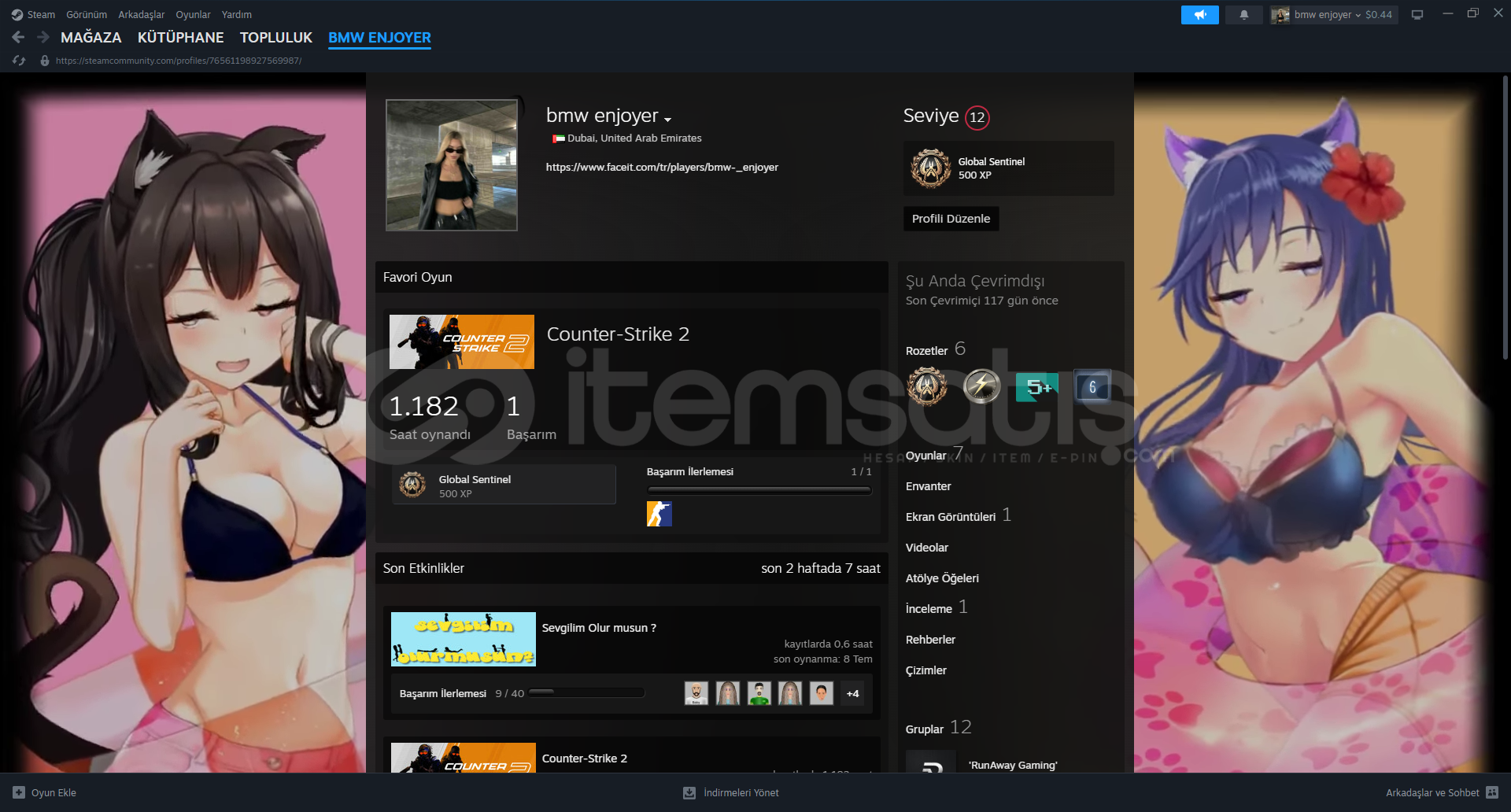This screenshot has height=812, width=1511.
Task: Switch to MAĞAZA tab
Action: point(91,37)
